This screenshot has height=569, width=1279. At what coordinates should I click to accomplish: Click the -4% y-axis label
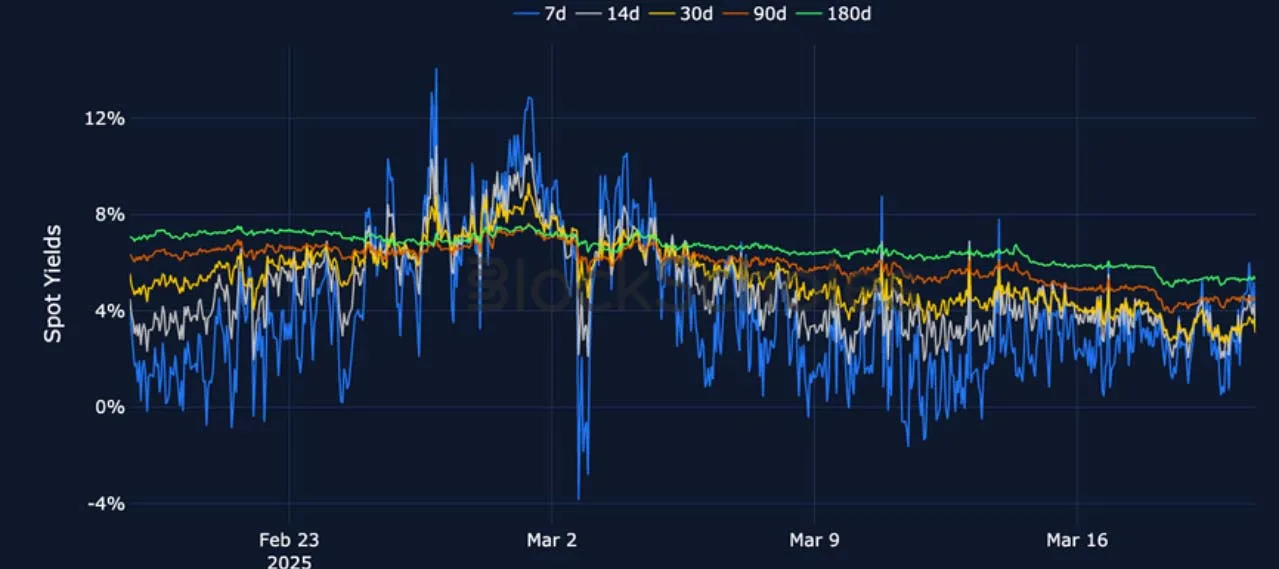[106, 503]
